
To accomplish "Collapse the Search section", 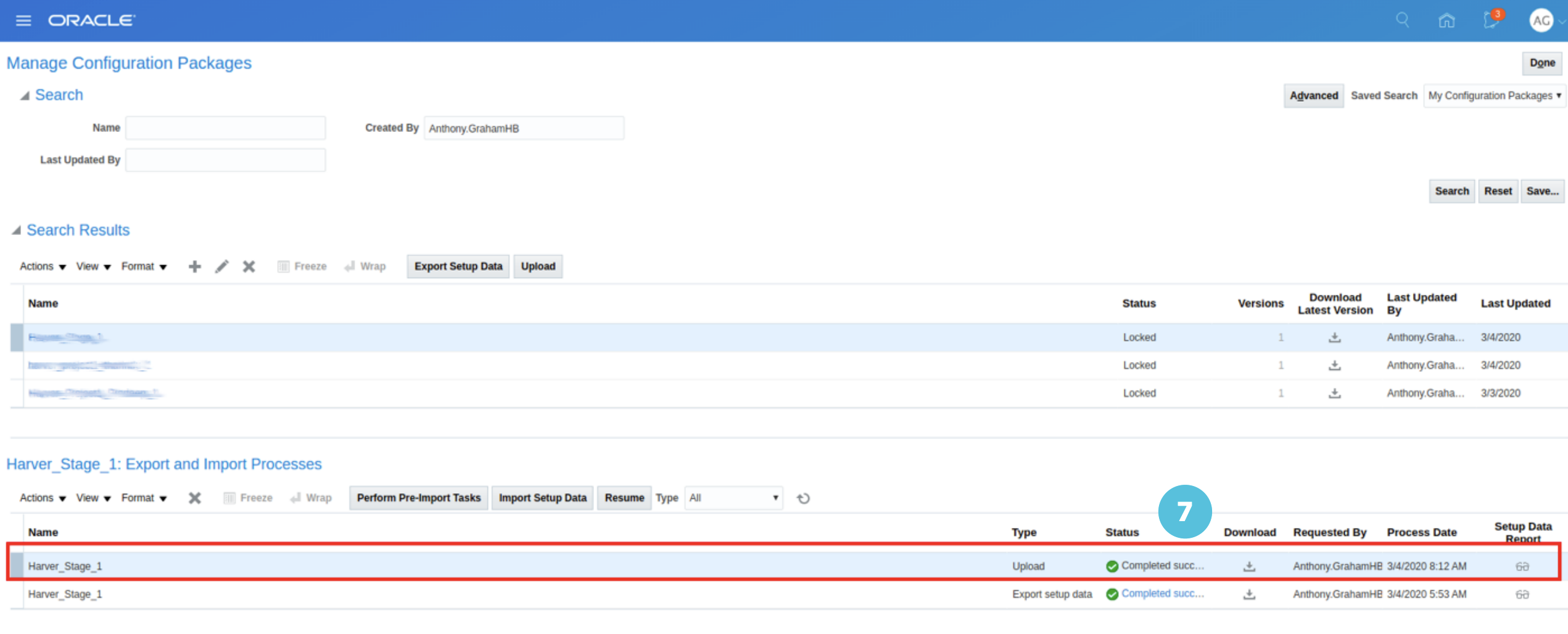I will 25,96.
